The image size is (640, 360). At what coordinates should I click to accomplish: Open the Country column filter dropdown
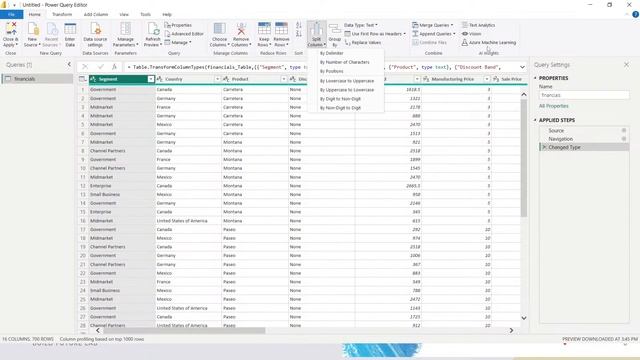click(x=217, y=79)
